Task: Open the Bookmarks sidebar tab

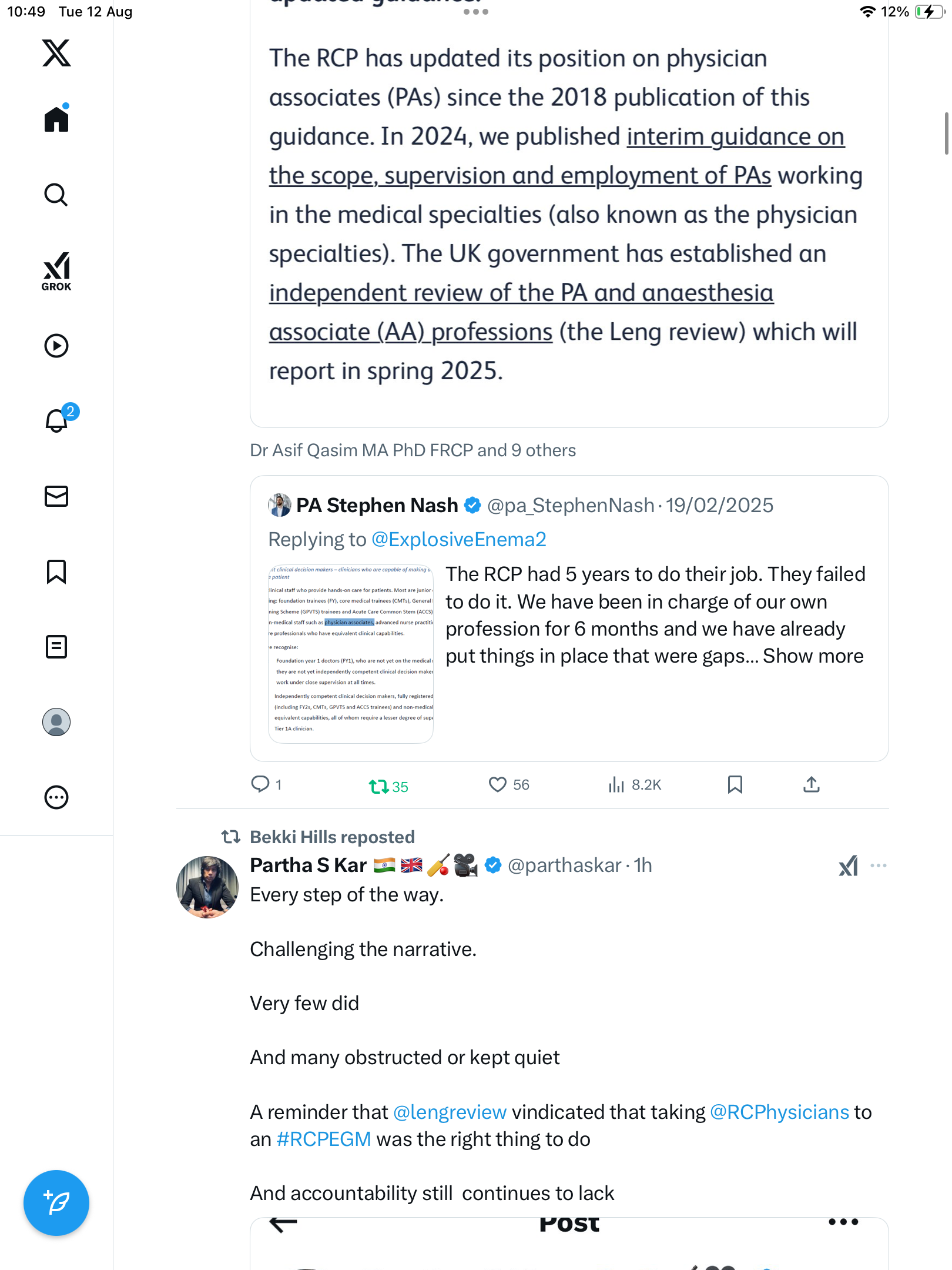Action: 56,571
